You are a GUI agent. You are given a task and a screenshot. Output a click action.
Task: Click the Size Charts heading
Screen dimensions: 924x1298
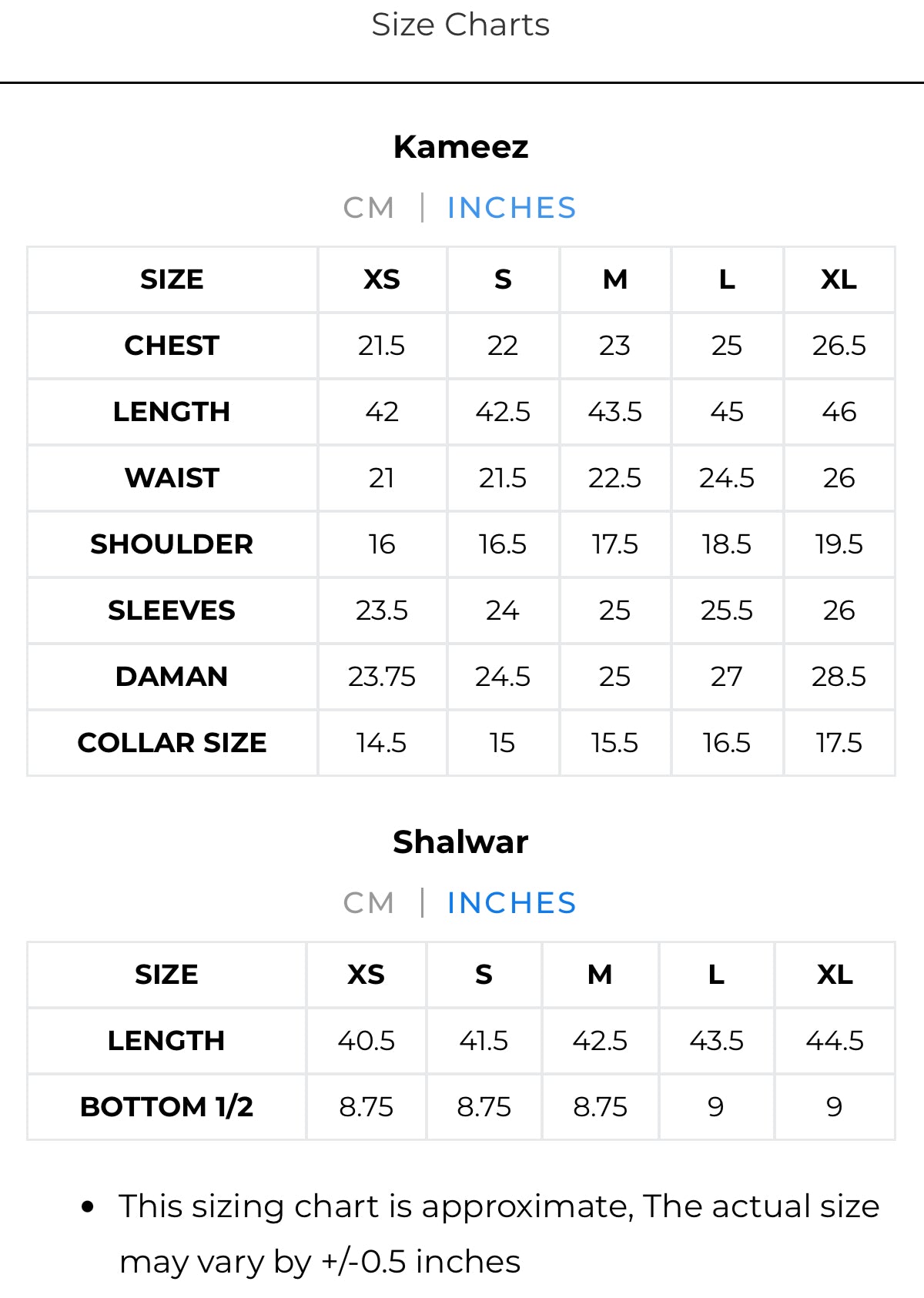[460, 25]
